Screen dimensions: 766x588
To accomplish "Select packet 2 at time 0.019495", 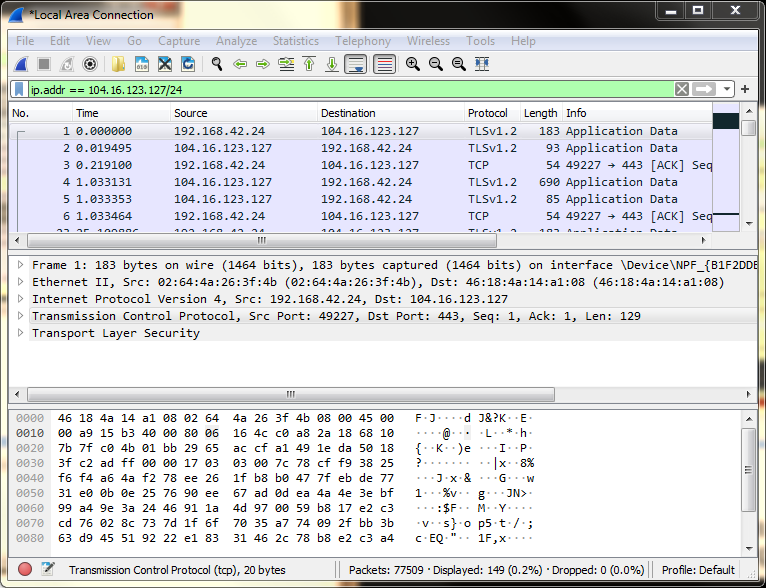I will point(361,148).
